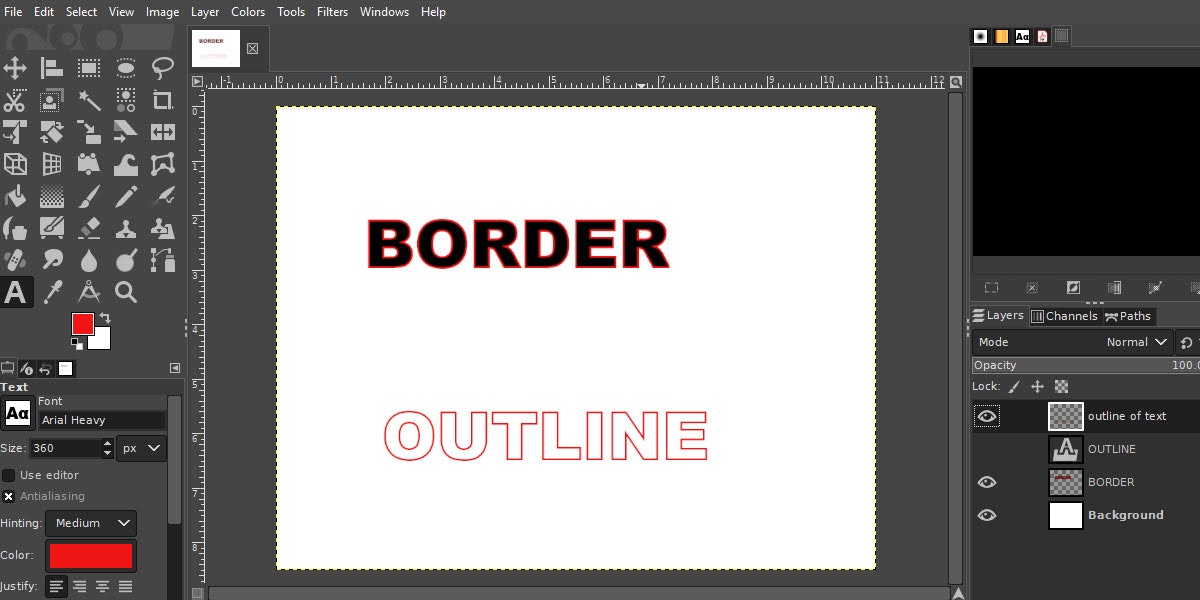Open the Windows menu
The width and height of the screenshot is (1200, 600).
tap(384, 12)
